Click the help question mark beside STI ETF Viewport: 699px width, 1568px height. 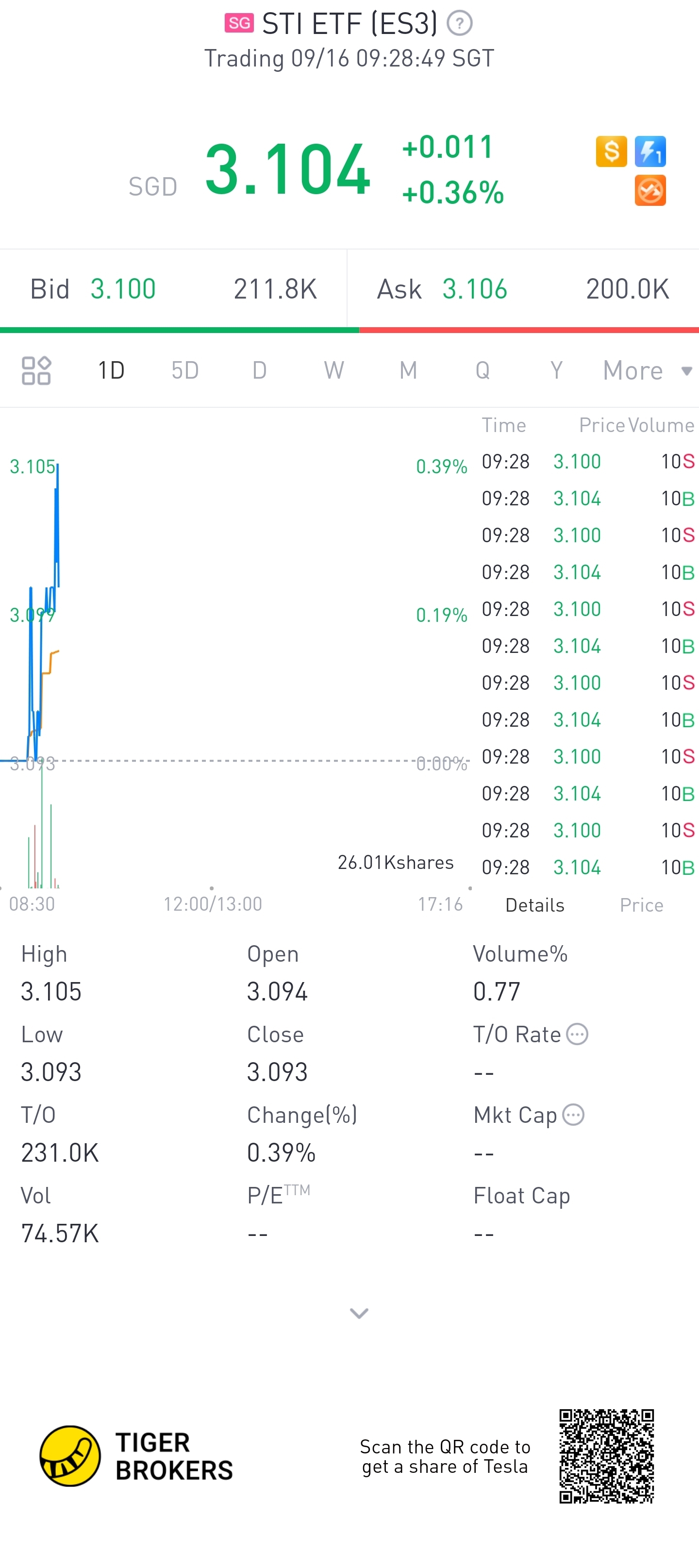[460, 24]
